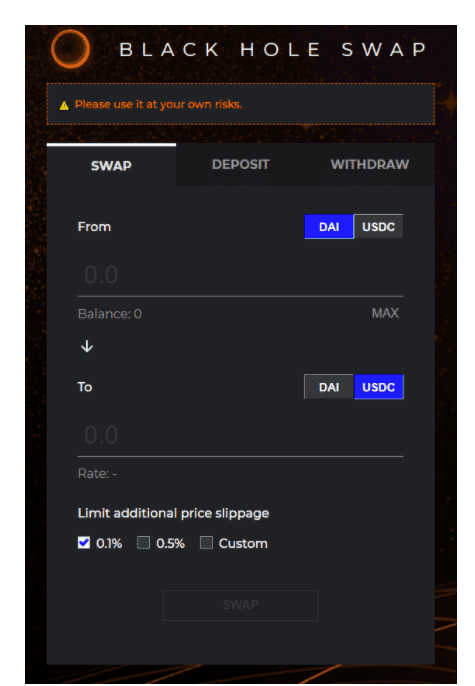
Task: Open the DEPOSIT tab
Action: click(x=241, y=164)
